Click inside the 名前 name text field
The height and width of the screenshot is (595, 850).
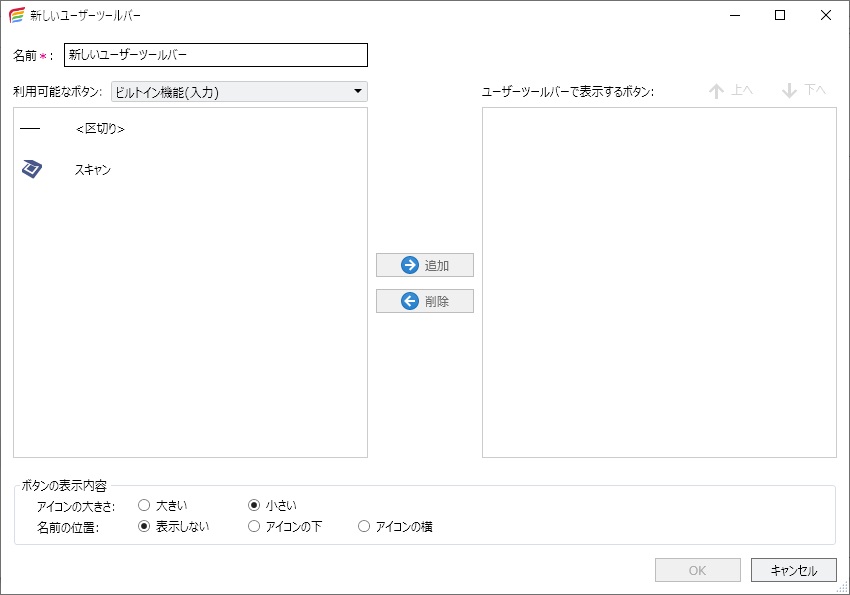(x=215, y=55)
